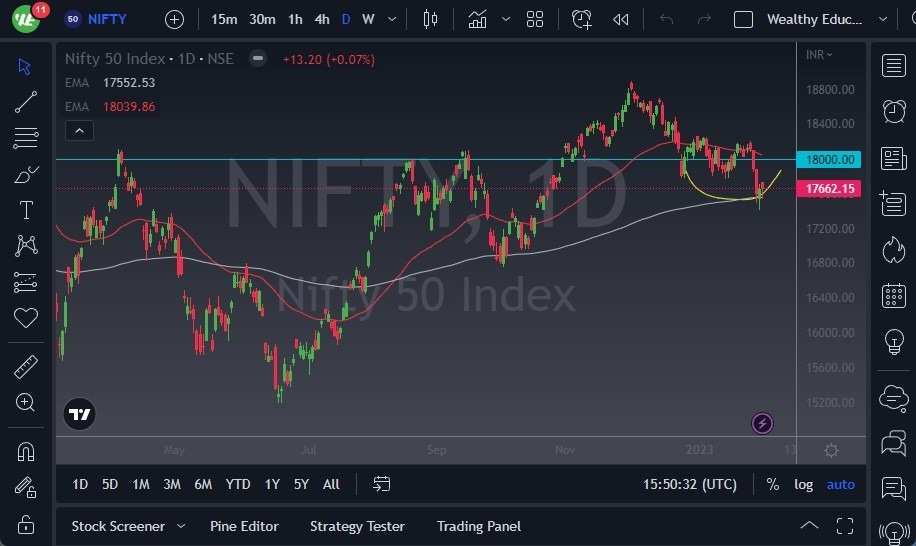Open the Strategy Tester tab
Viewport: 916px width, 546px height.
coord(357,526)
